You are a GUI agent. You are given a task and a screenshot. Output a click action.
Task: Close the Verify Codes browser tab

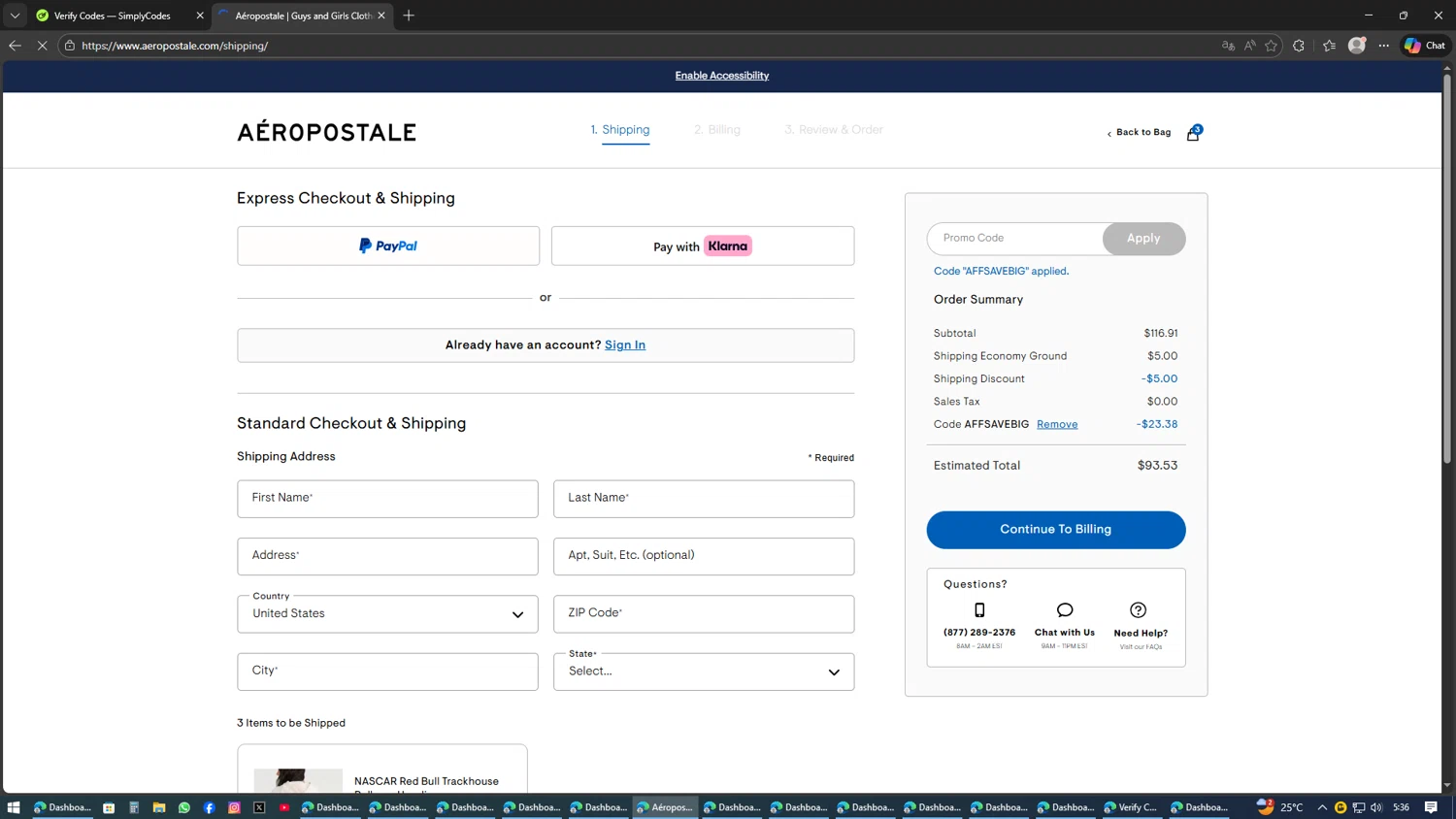coord(200,16)
